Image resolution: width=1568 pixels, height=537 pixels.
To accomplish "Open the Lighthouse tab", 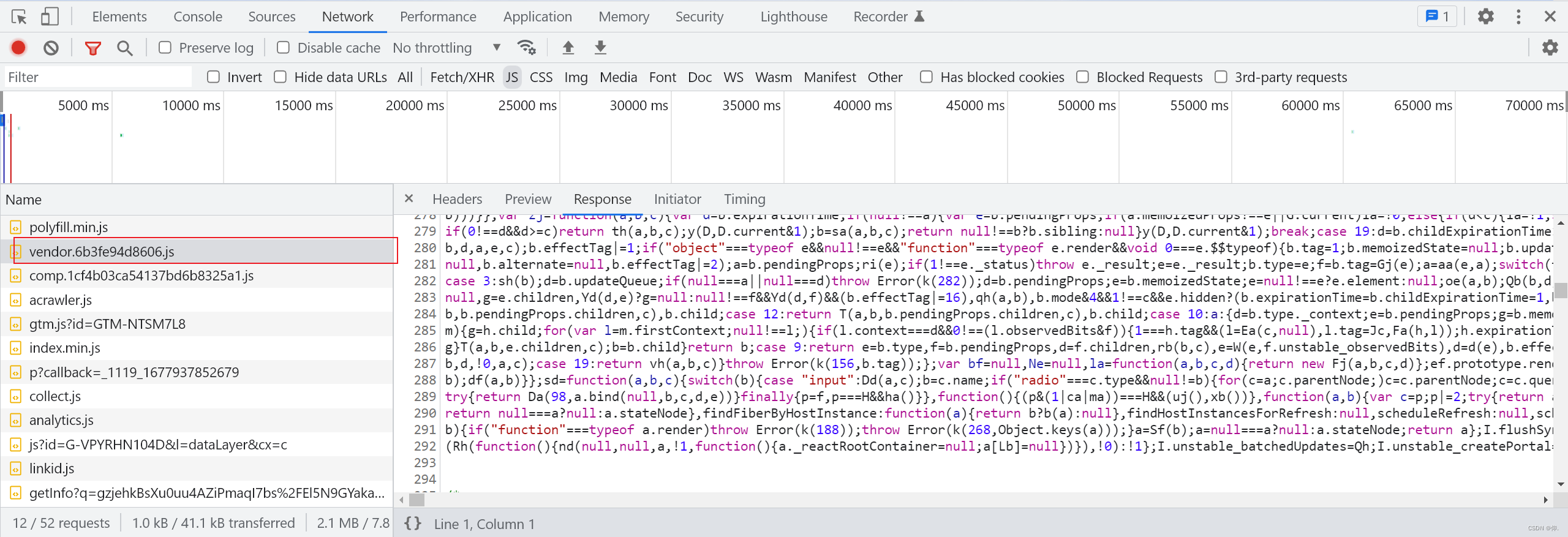I will click(794, 17).
